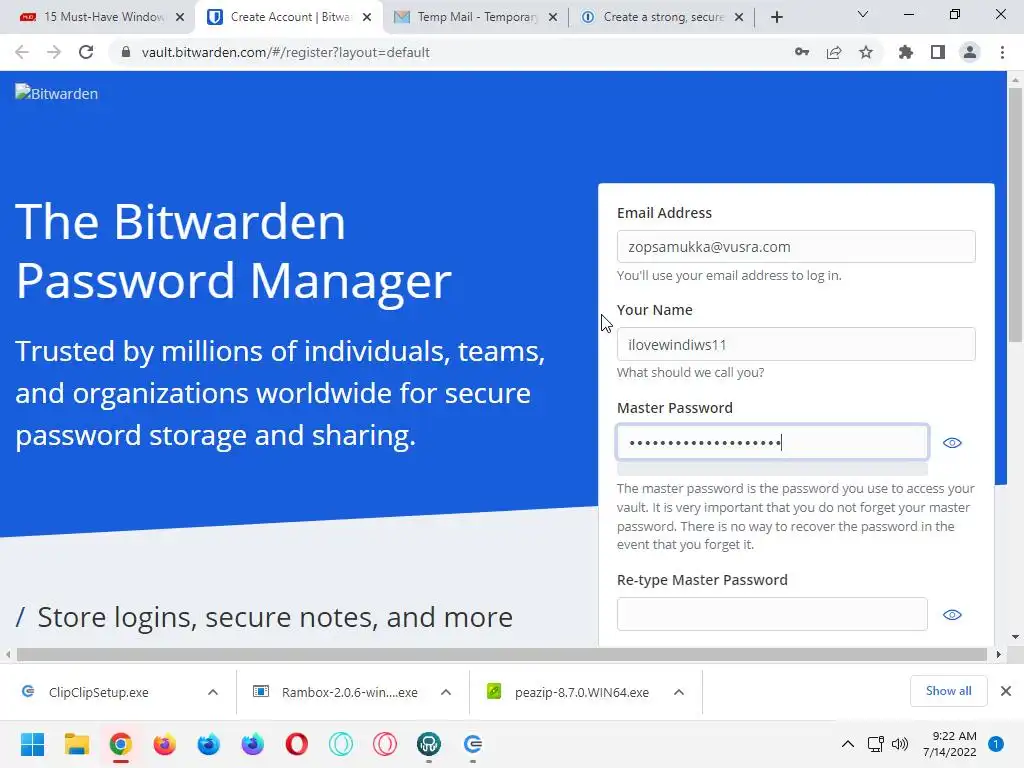Screen dimensions: 1024x768
Task: Open the Windows Start menu
Action: [33, 744]
